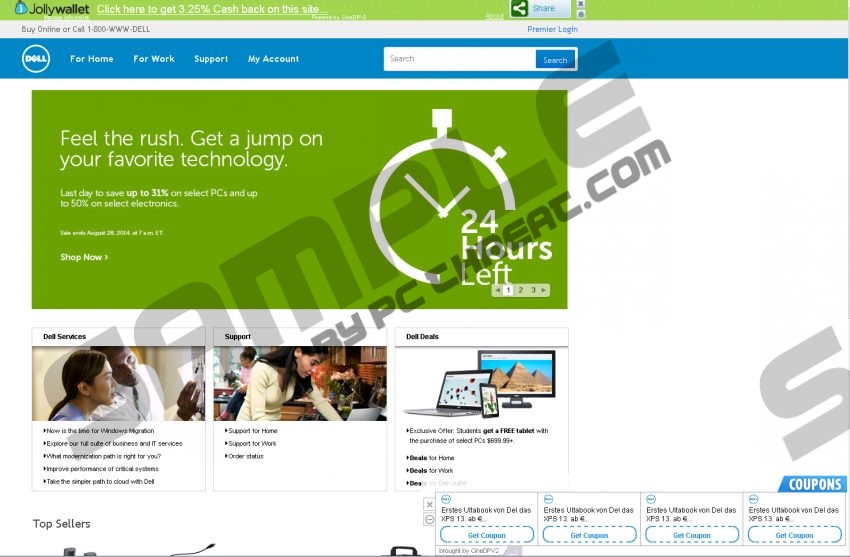Expand the COUPONS tab
The height and width of the screenshot is (557, 850).
tap(814, 484)
